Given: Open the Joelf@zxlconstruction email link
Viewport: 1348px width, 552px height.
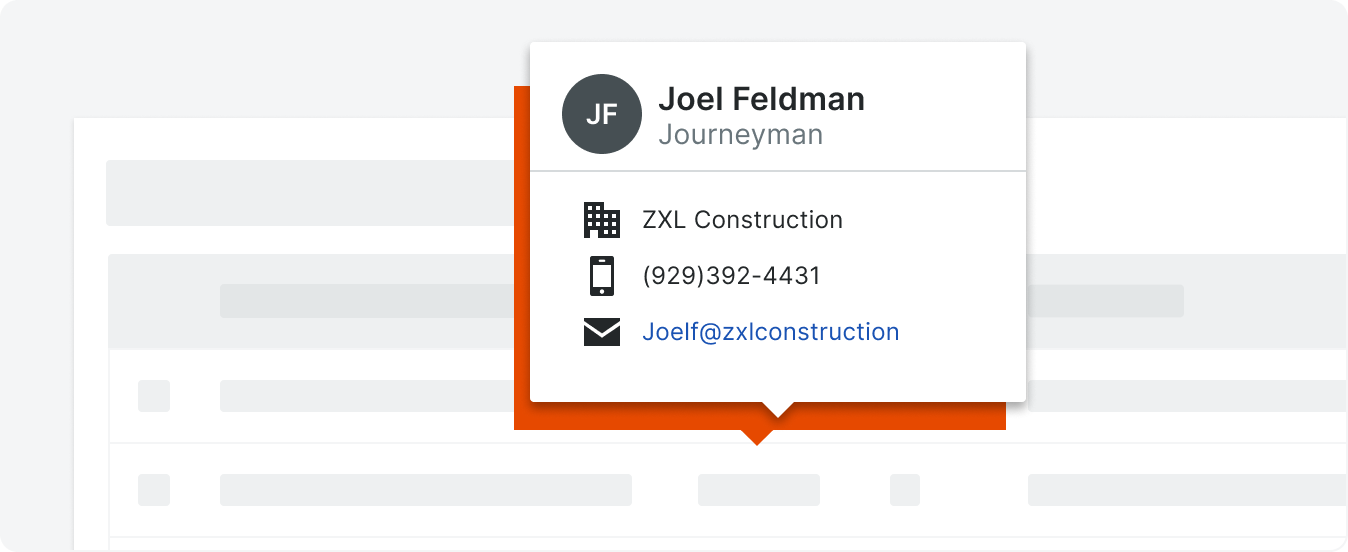Looking at the screenshot, I should [x=770, y=332].
